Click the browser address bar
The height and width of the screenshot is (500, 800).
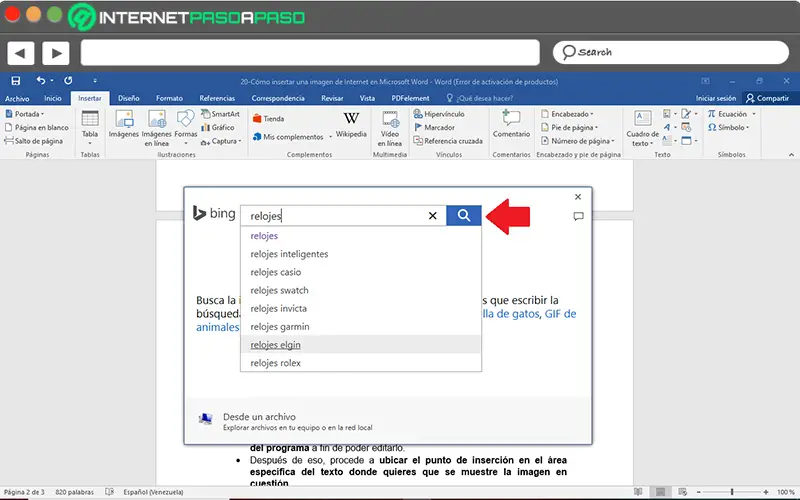tap(310, 53)
